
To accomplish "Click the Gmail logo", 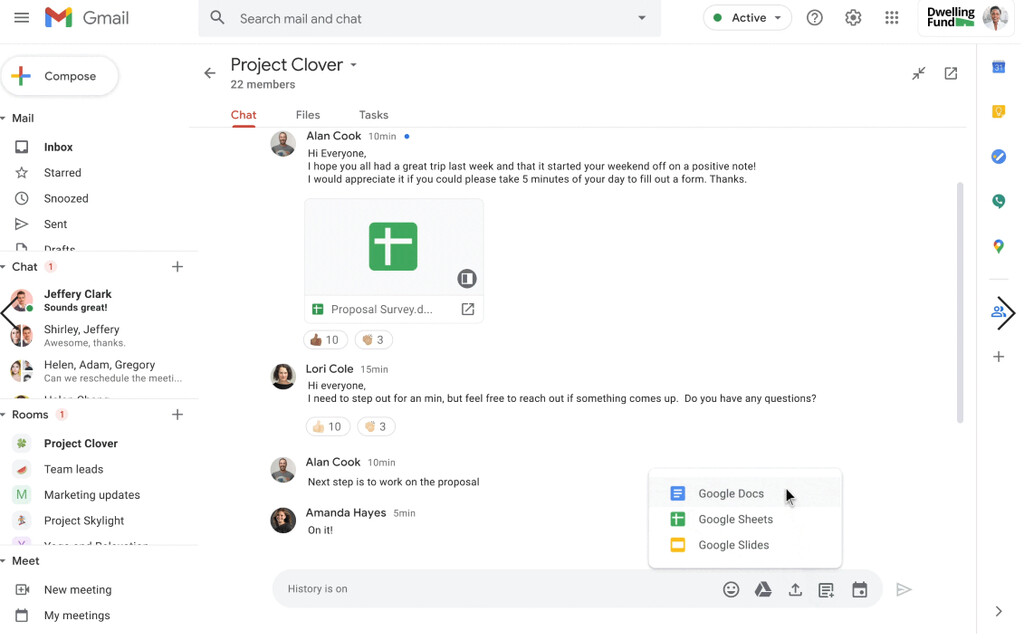I will [87, 18].
